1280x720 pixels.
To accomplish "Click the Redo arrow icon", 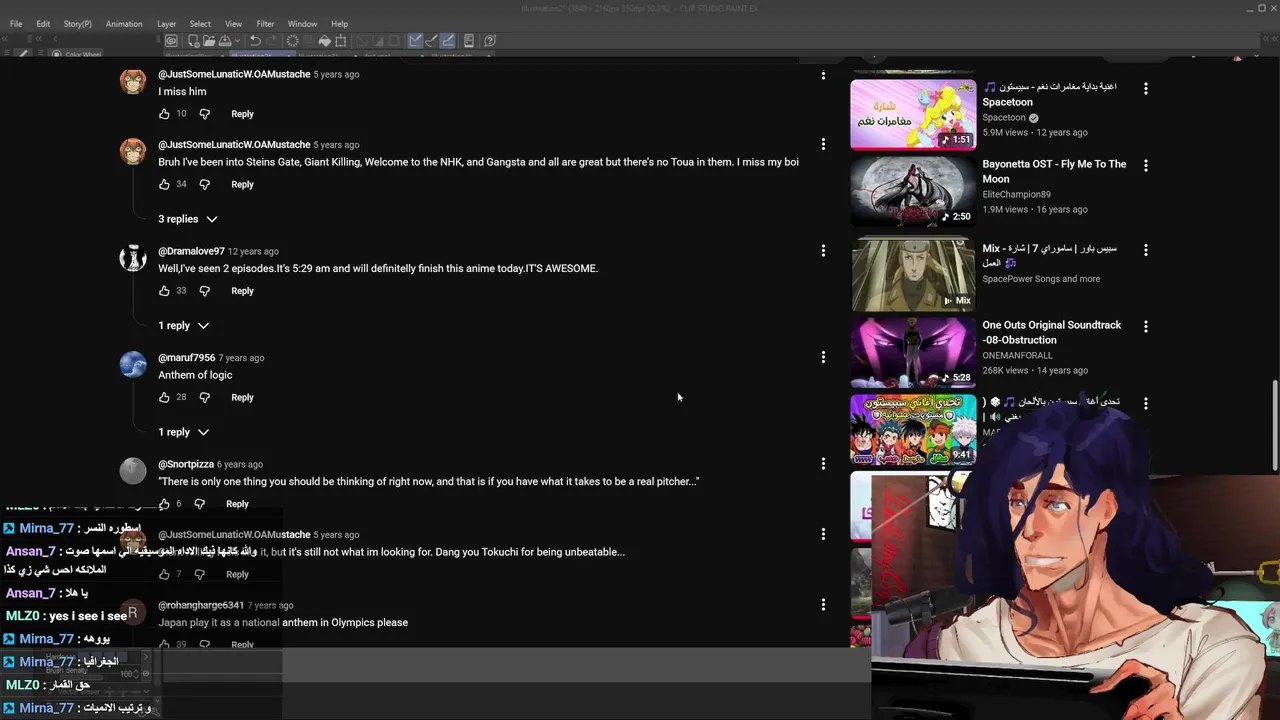I will click(271, 41).
